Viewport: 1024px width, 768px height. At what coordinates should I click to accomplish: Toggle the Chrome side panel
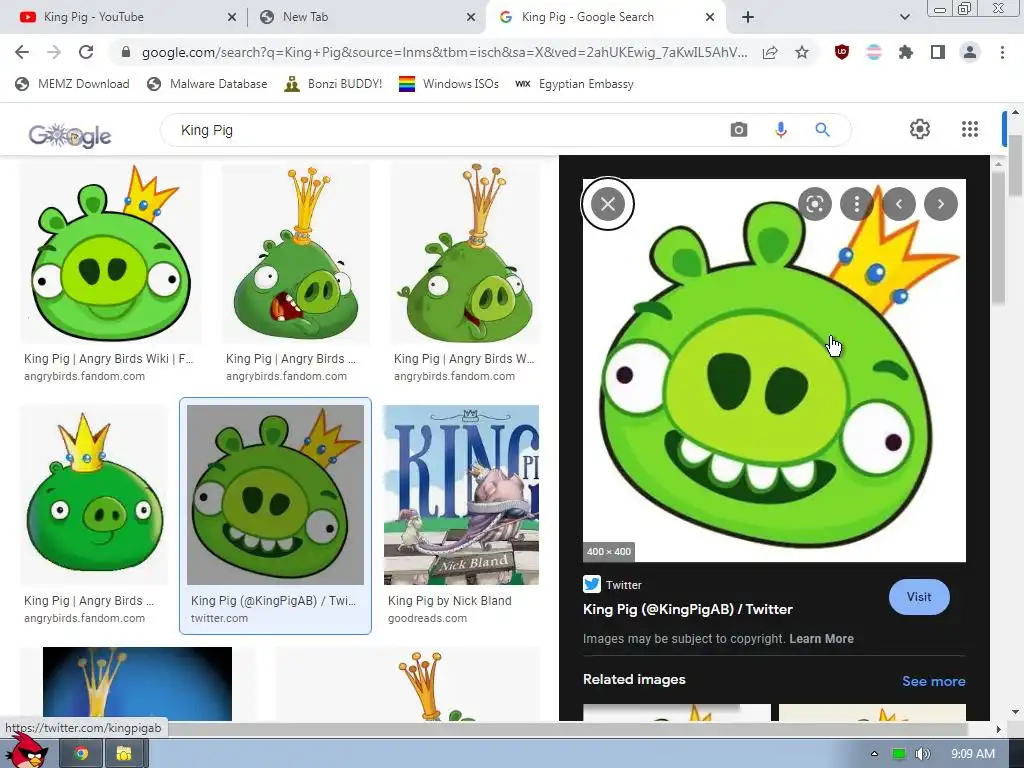coord(938,52)
